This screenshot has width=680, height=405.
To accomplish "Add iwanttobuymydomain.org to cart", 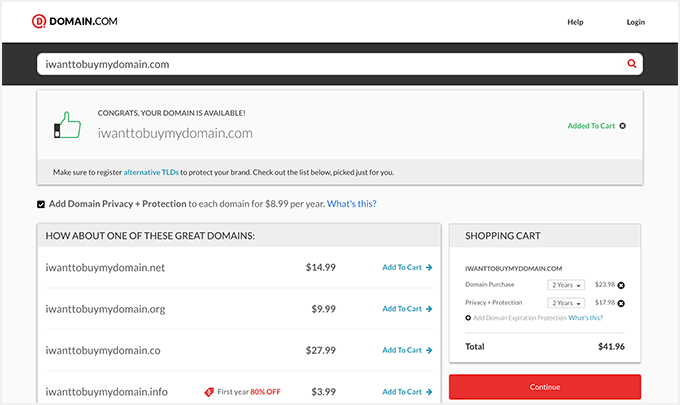I will coord(407,309).
